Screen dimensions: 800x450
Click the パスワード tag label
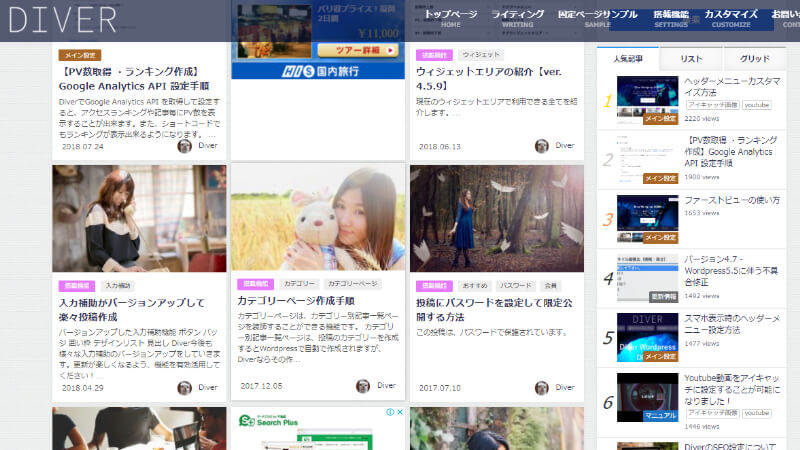(516, 286)
